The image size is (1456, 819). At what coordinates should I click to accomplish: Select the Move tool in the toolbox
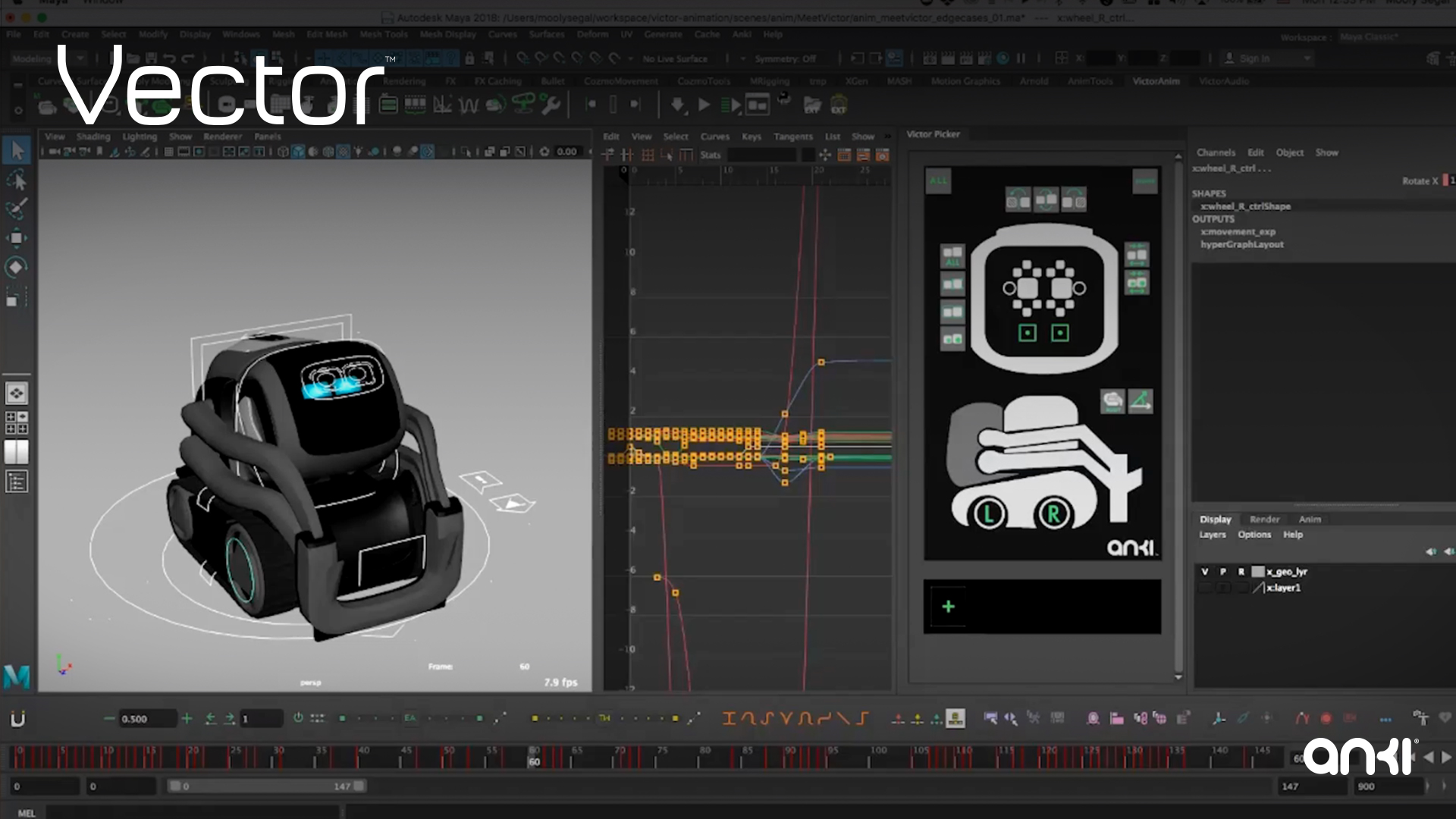click(x=17, y=237)
